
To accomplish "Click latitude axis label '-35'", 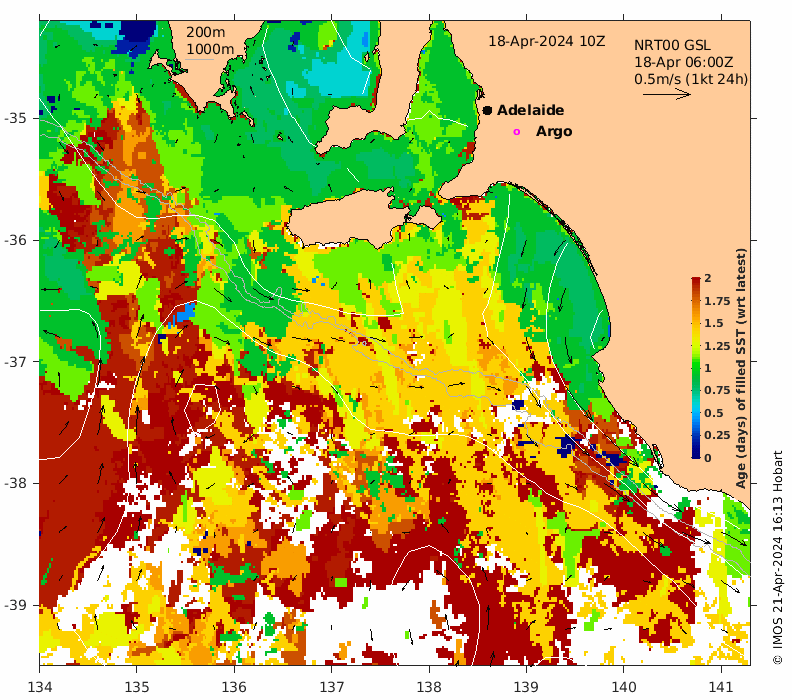I will pyautogui.click(x=15, y=119).
